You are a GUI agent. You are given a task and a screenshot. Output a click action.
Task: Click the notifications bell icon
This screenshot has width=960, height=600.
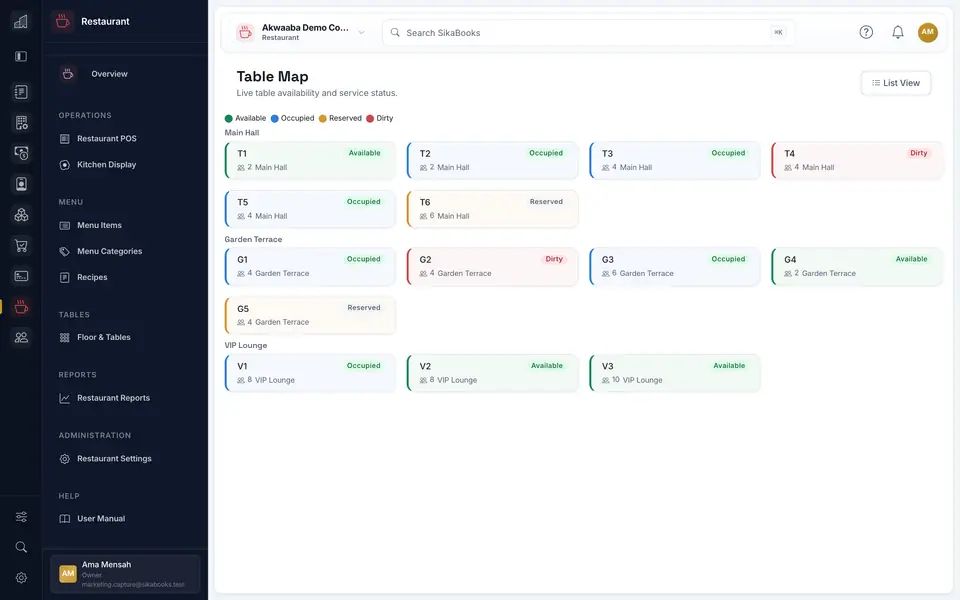coord(898,32)
